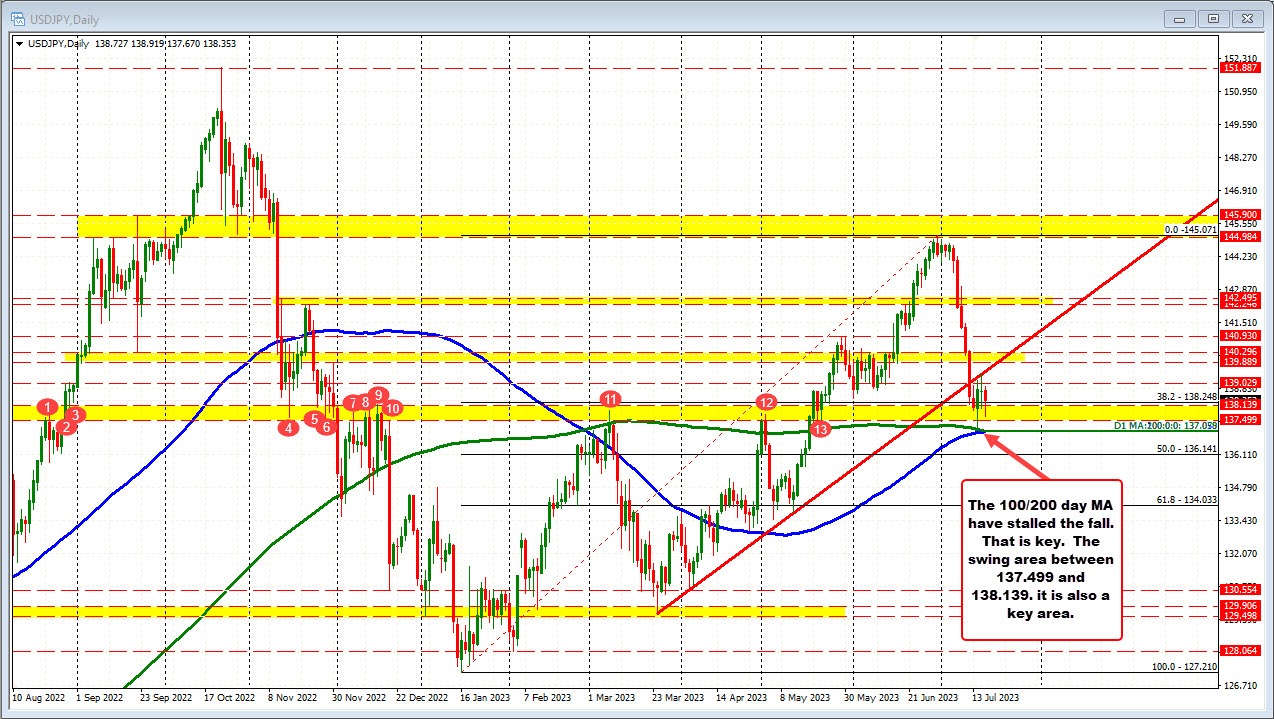Viewport: 1274px width, 719px height.
Task: Click the chart icon in the USDJPY title bar
Action: (x=18, y=18)
